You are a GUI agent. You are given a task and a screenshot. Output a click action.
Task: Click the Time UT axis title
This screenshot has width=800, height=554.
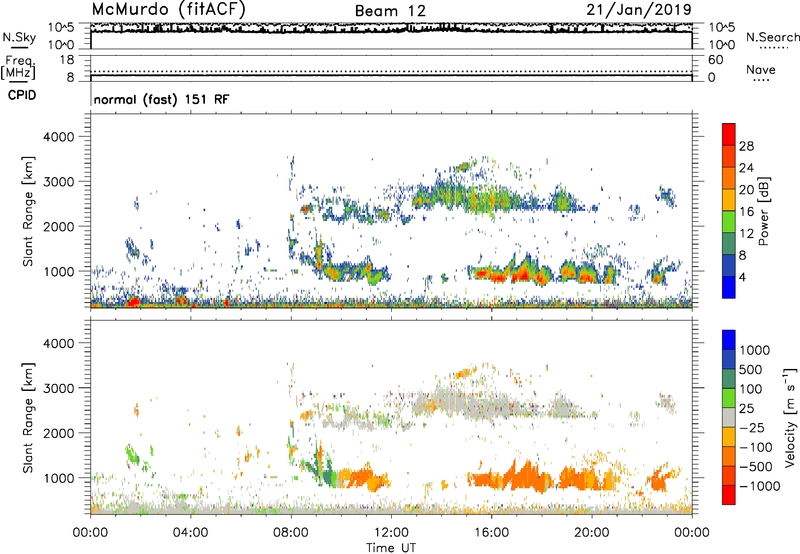tap(391, 548)
